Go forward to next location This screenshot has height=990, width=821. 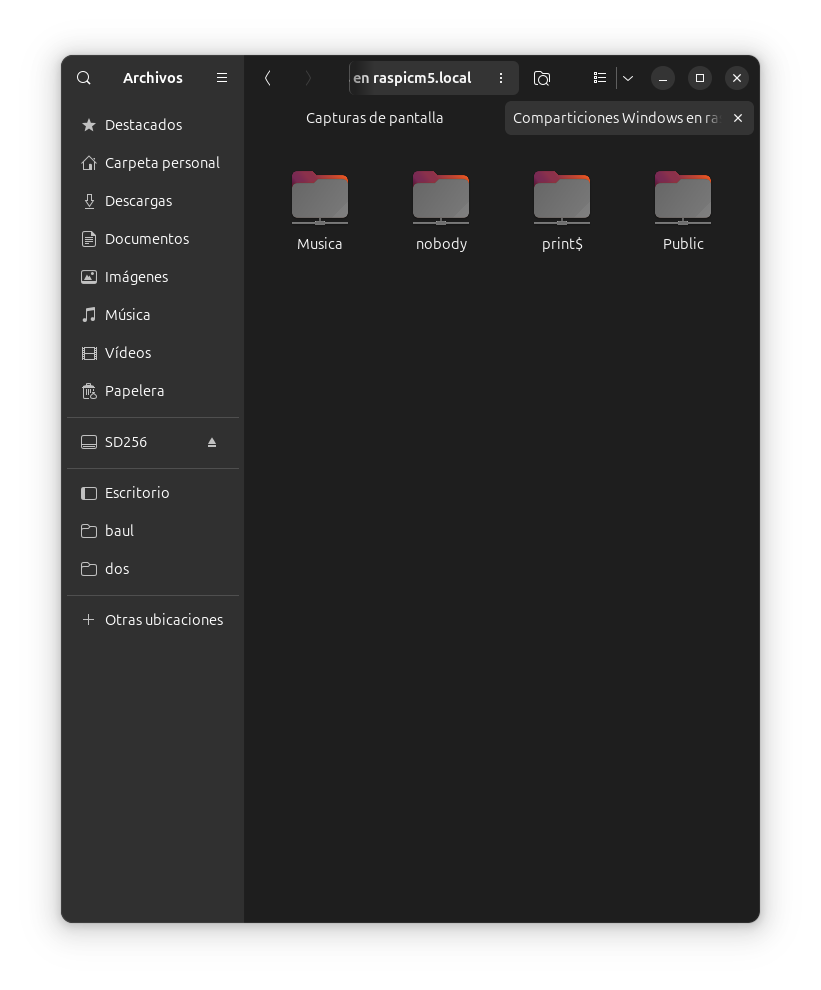308,78
